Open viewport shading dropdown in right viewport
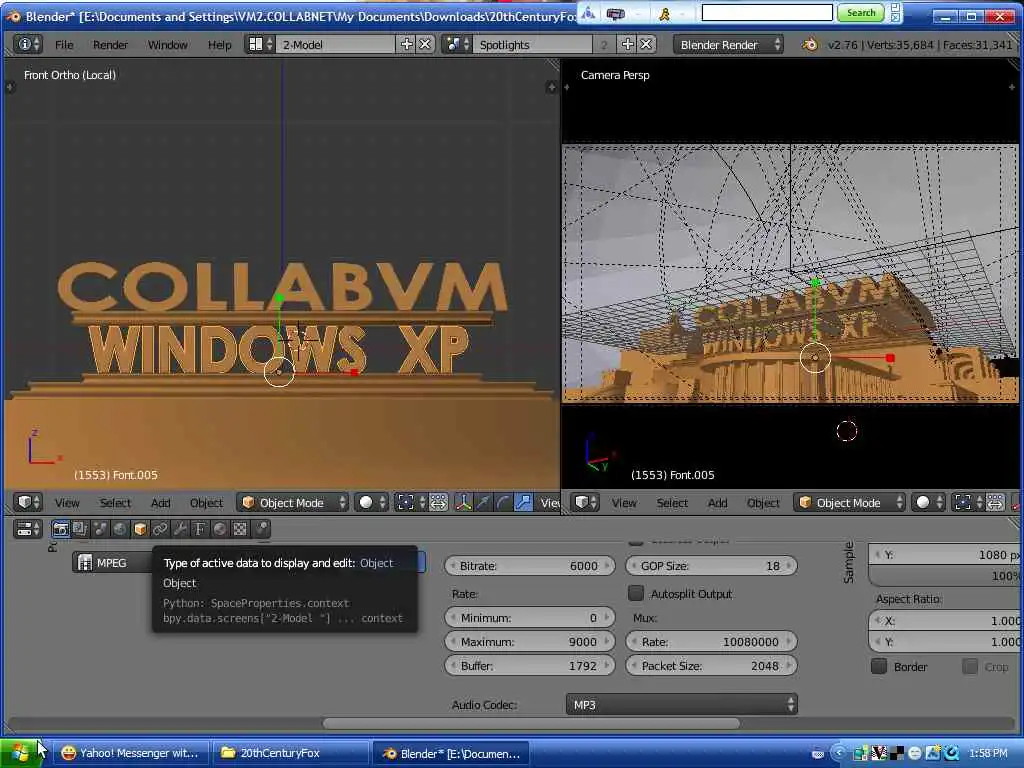1024x768 pixels. point(929,502)
